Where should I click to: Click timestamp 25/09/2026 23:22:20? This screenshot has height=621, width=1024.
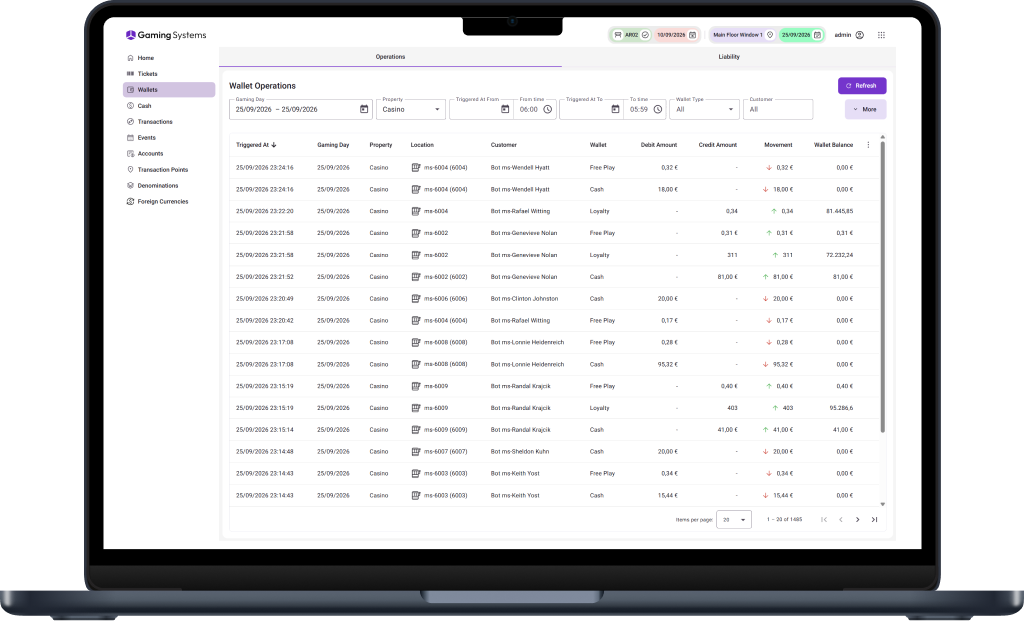pyautogui.click(x=264, y=212)
